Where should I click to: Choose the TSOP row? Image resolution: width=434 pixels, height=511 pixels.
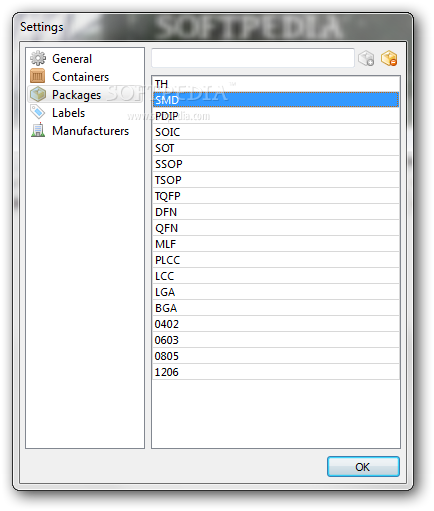(x=276, y=180)
